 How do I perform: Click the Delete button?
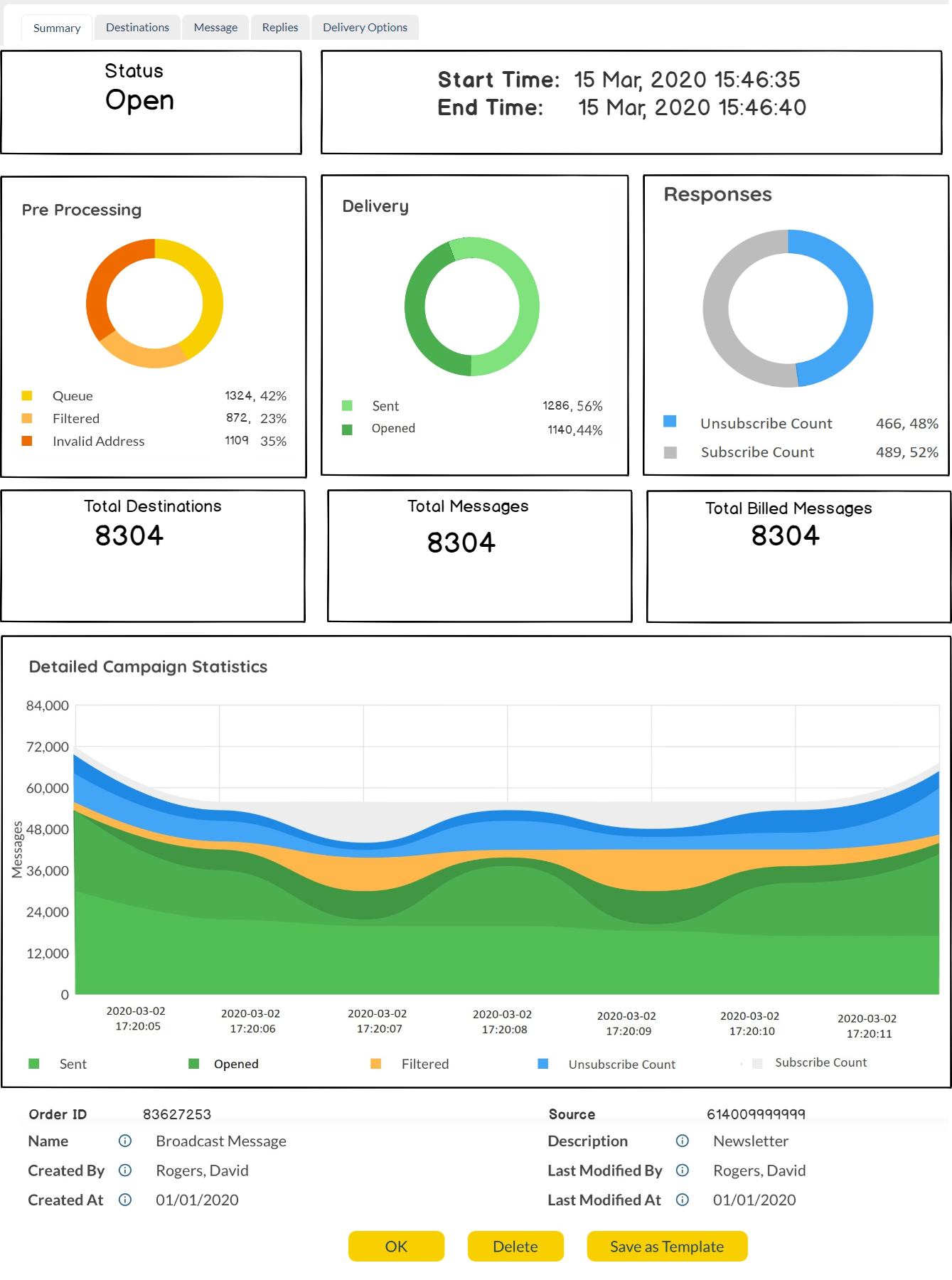click(515, 1247)
